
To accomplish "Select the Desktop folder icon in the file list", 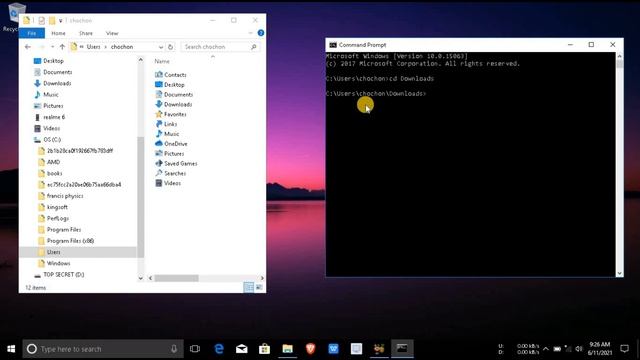I will pyautogui.click(x=159, y=84).
